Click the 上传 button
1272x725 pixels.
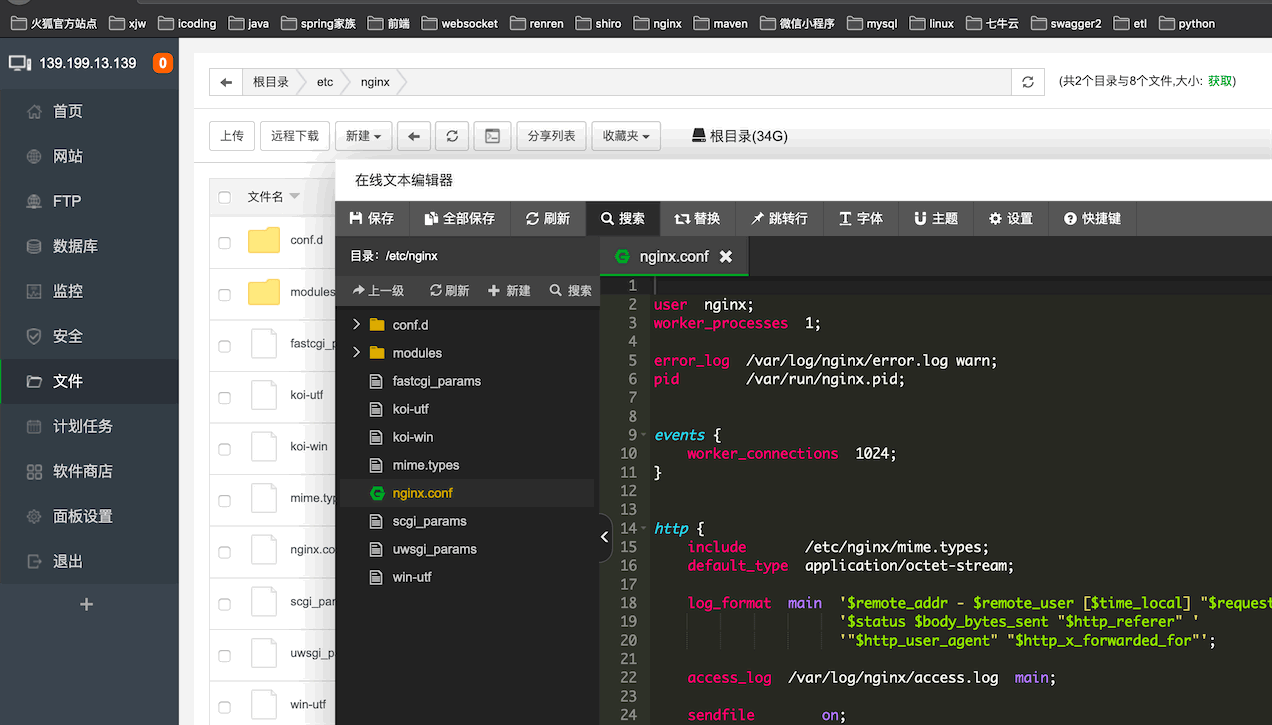[232, 136]
